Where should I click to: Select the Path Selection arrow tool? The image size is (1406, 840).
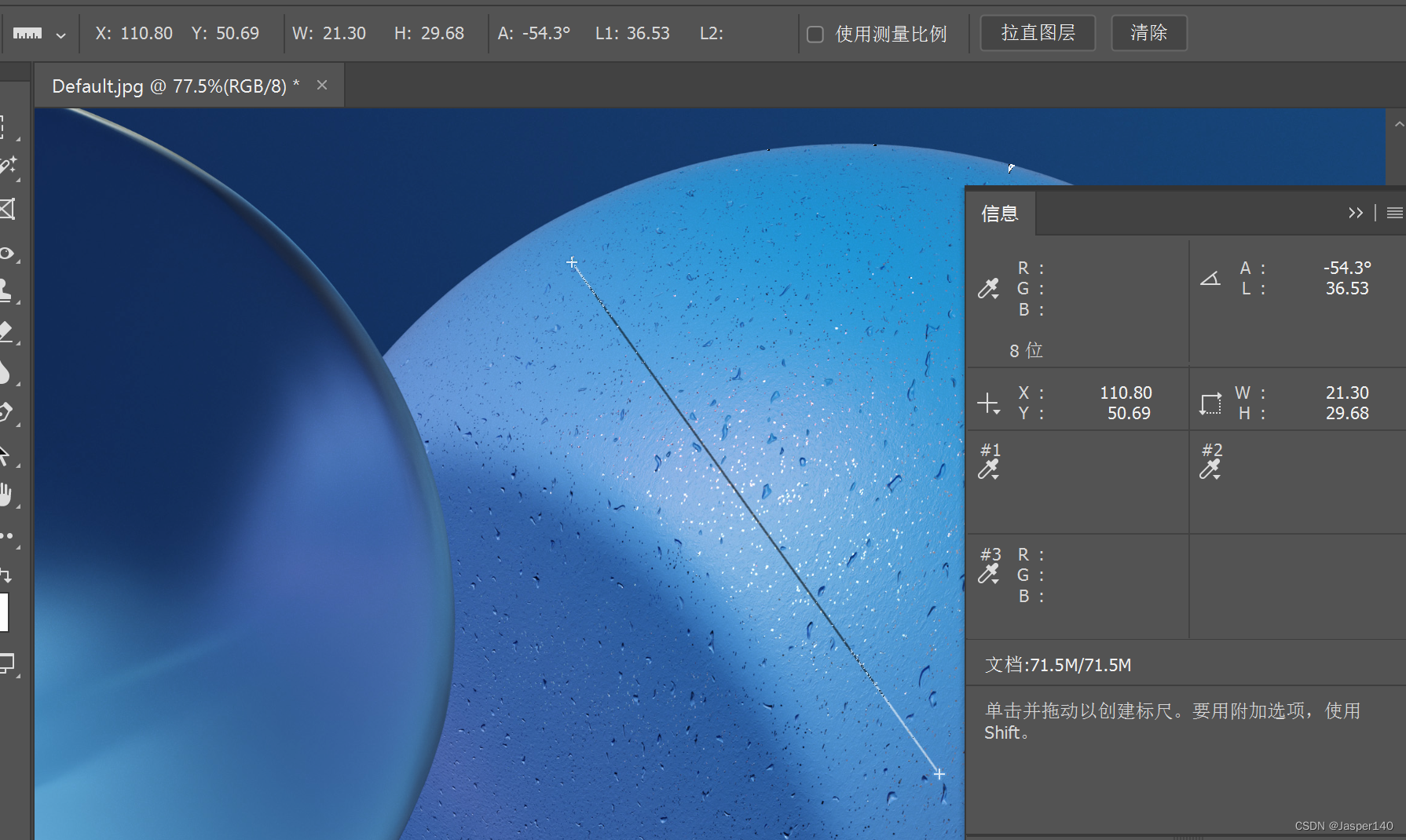tap(6, 455)
